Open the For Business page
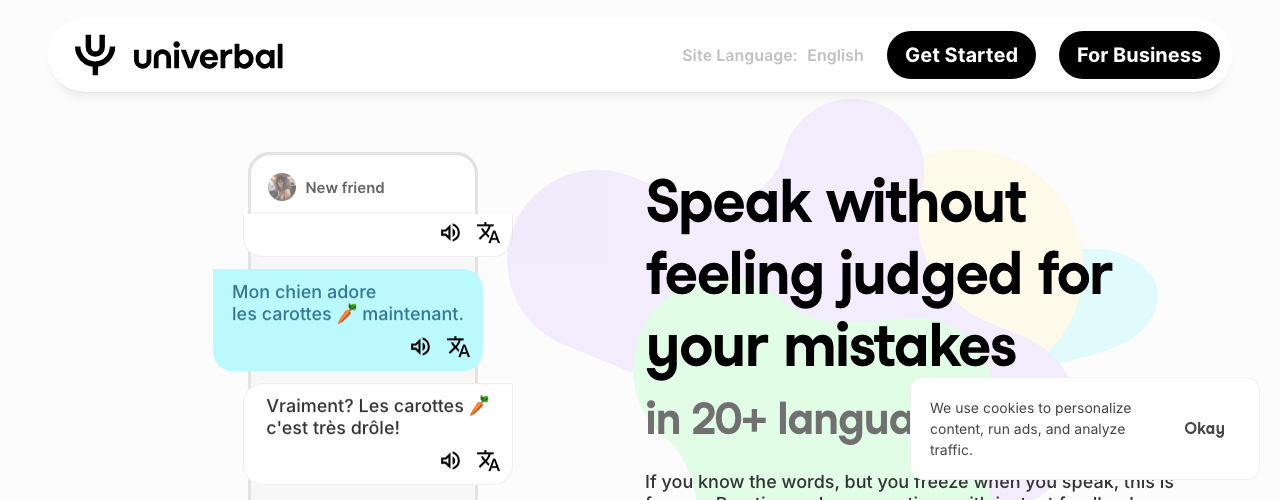1280x500 pixels. click(1139, 55)
